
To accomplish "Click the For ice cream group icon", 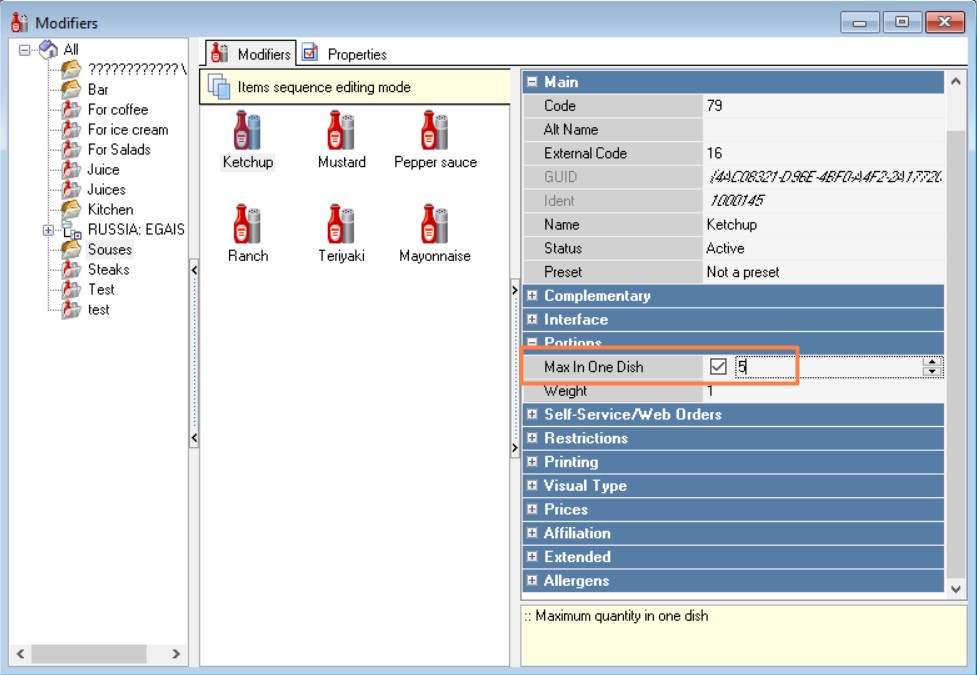I will pyautogui.click(x=71, y=129).
